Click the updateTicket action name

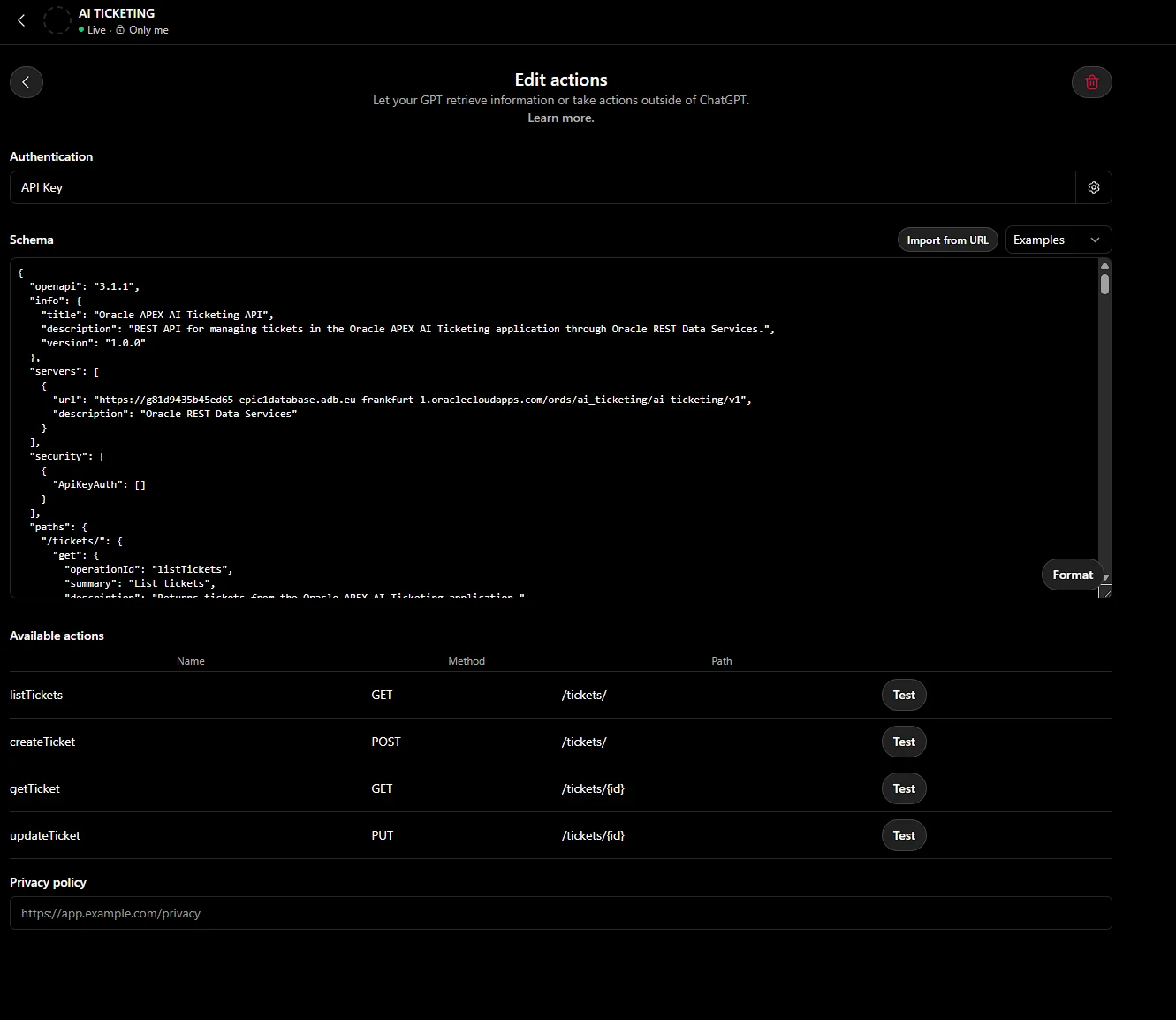click(x=45, y=835)
